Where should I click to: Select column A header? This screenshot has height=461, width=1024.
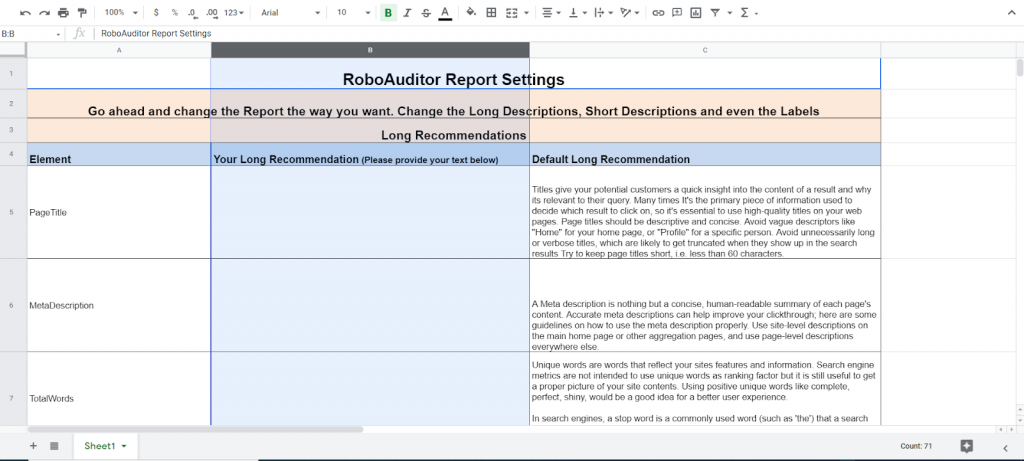[x=119, y=50]
